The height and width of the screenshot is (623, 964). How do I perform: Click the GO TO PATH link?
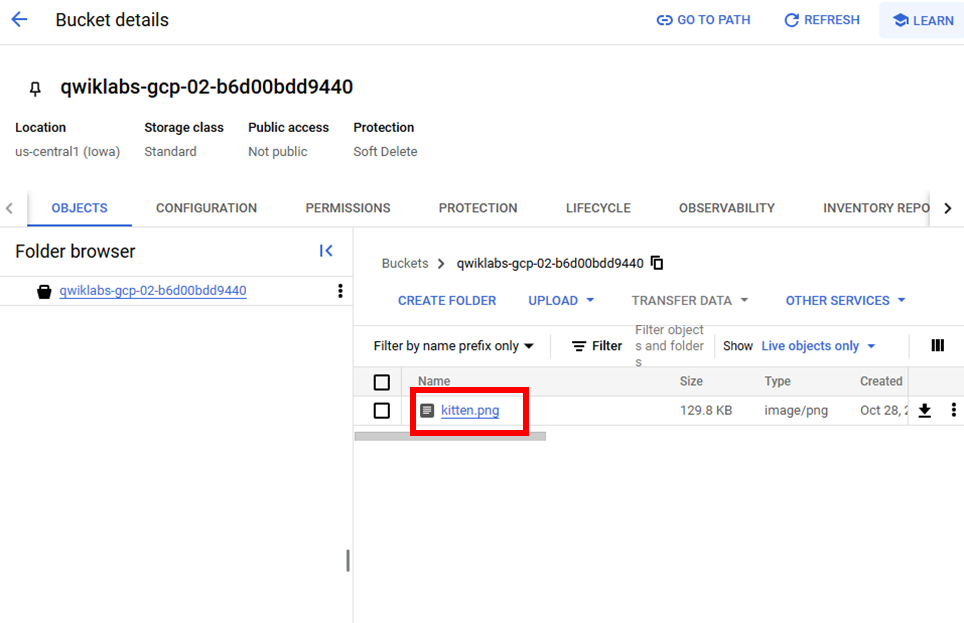point(703,20)
